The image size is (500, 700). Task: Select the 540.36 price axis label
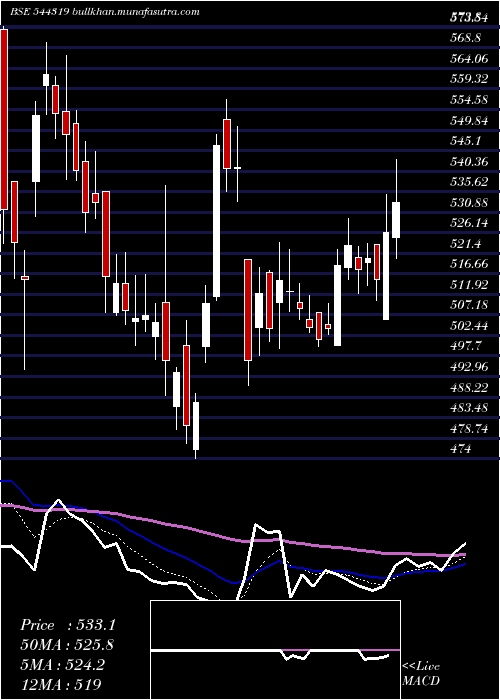click(468, 162)
